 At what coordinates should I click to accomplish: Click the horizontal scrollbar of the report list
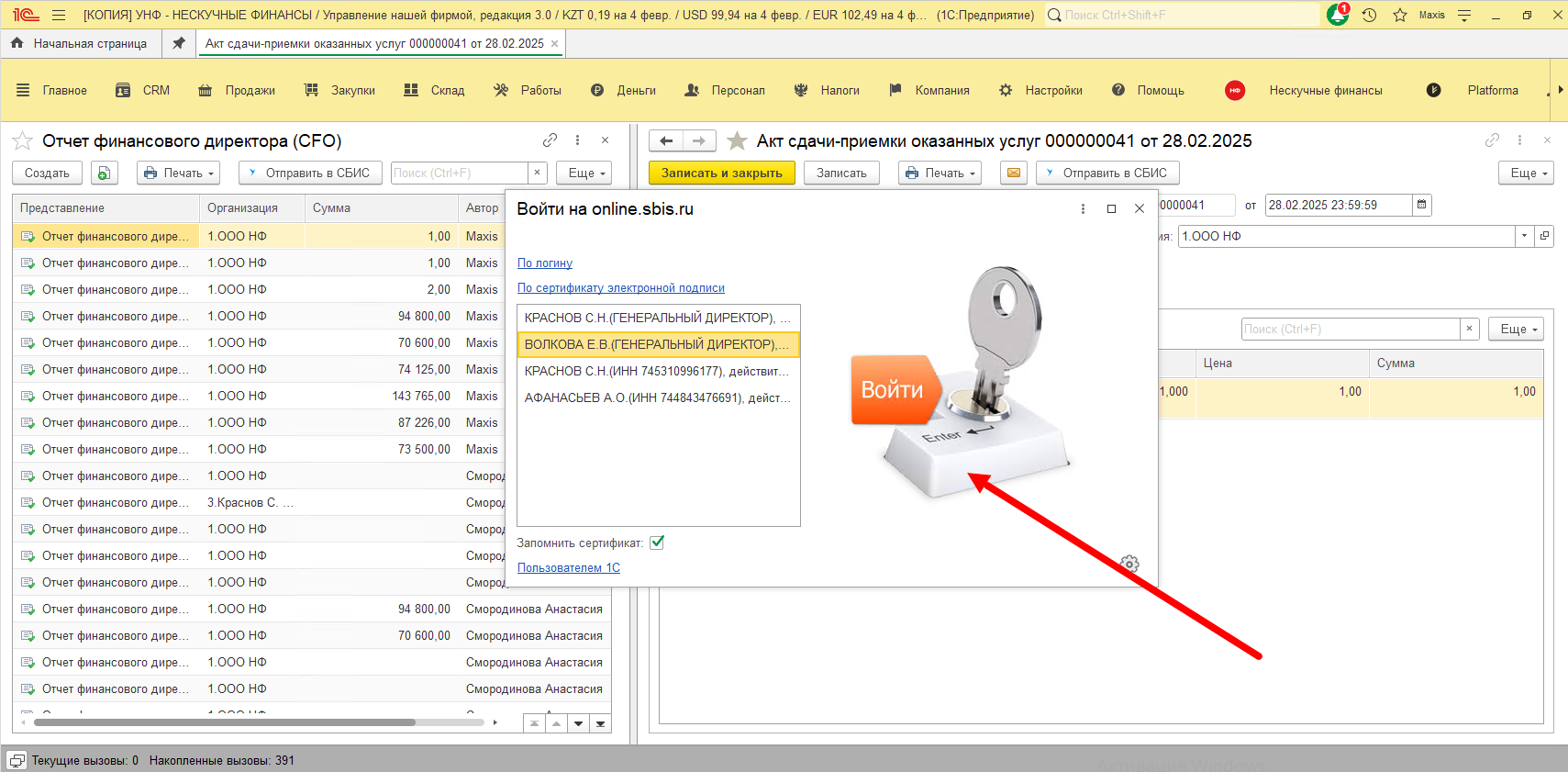[x=225, y=722]
